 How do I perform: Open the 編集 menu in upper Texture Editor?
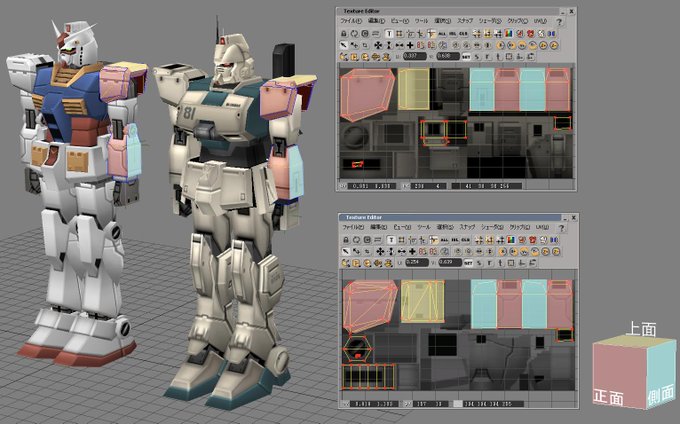tap(376, 21)
